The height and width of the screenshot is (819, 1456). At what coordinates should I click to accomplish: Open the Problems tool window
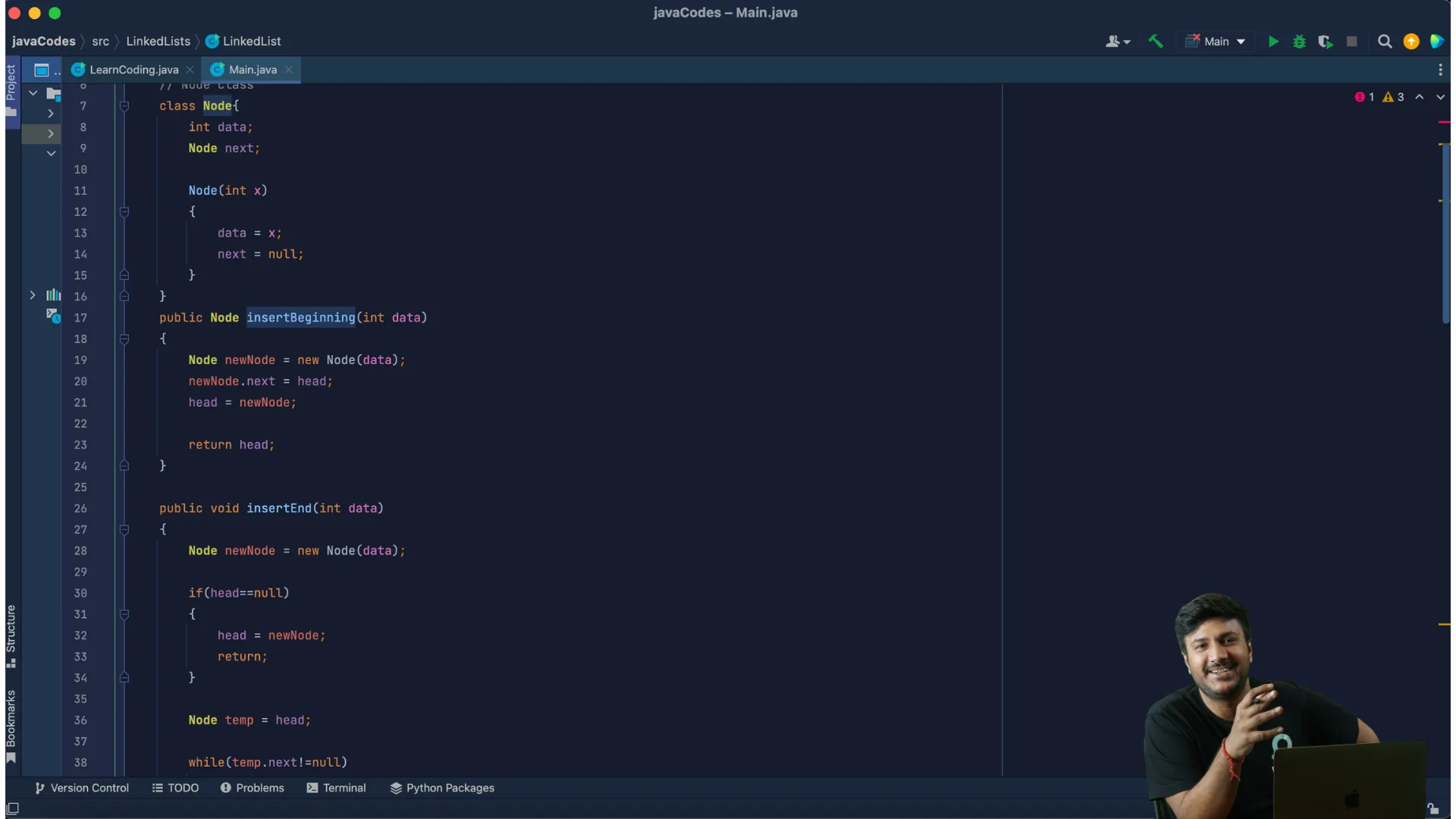tap(252, 788)
